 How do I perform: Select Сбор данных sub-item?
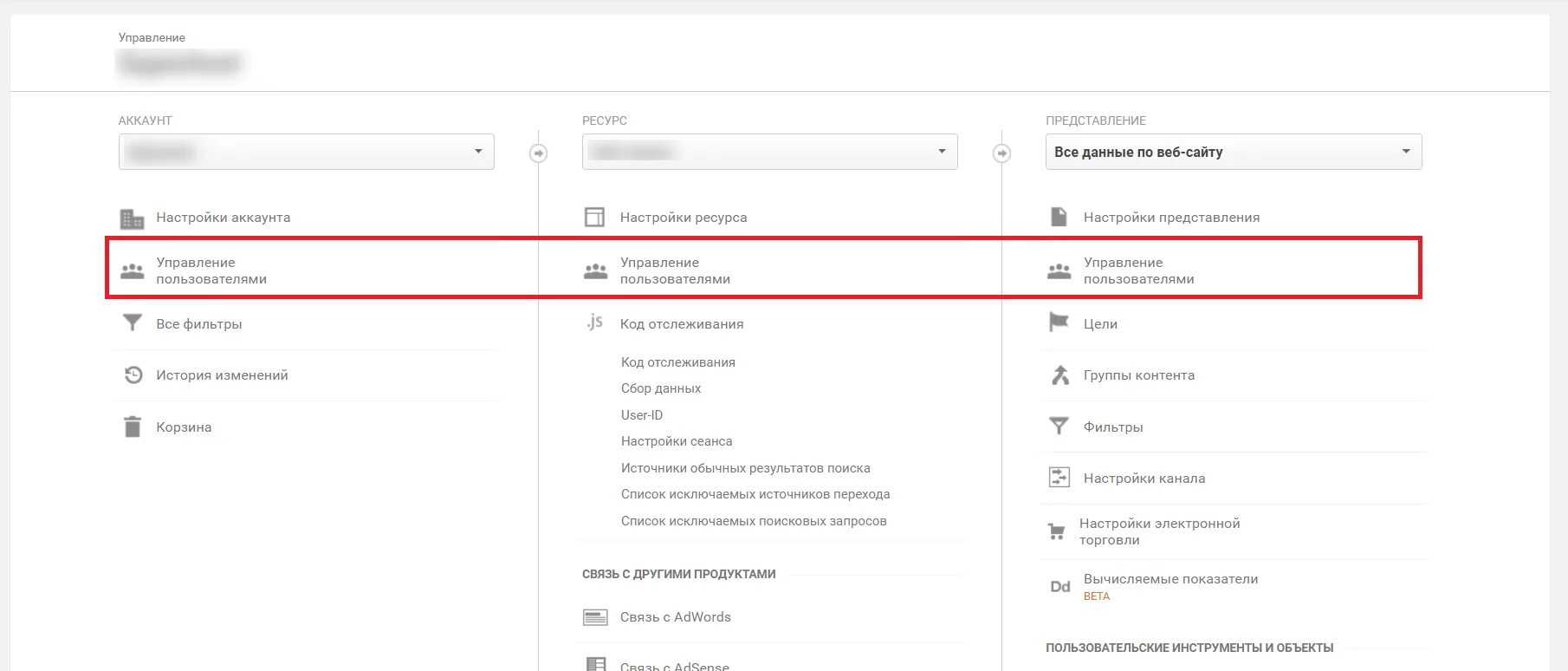pyautogui.click(x=661, y=388)
